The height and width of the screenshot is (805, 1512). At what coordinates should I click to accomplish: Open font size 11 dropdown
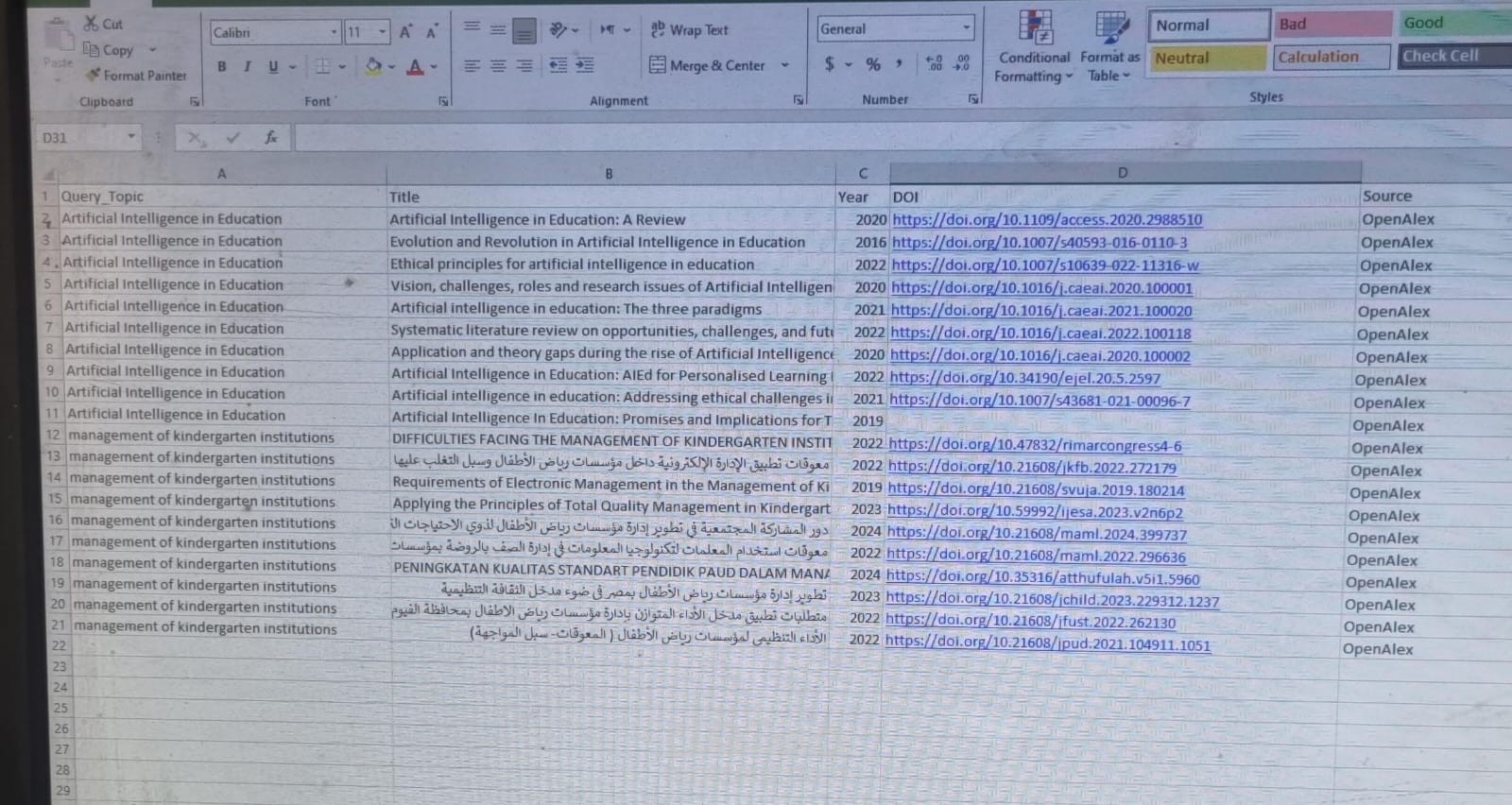pos(382,32)
